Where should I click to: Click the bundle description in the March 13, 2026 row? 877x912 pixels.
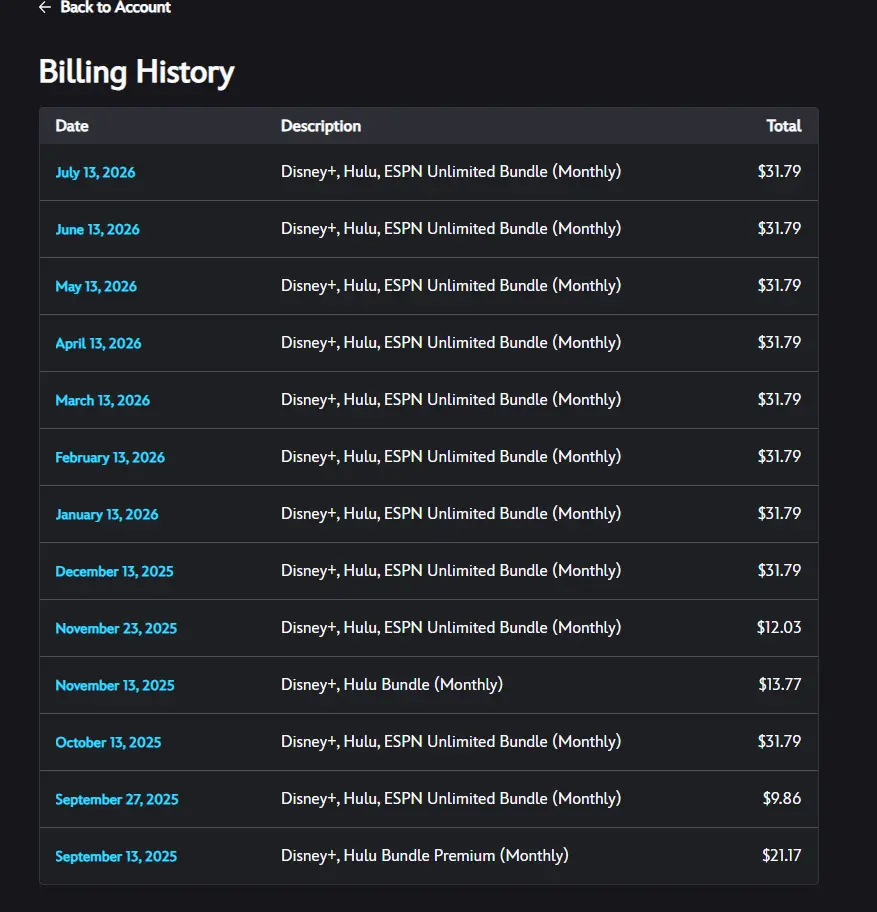[x=451, y=400]
